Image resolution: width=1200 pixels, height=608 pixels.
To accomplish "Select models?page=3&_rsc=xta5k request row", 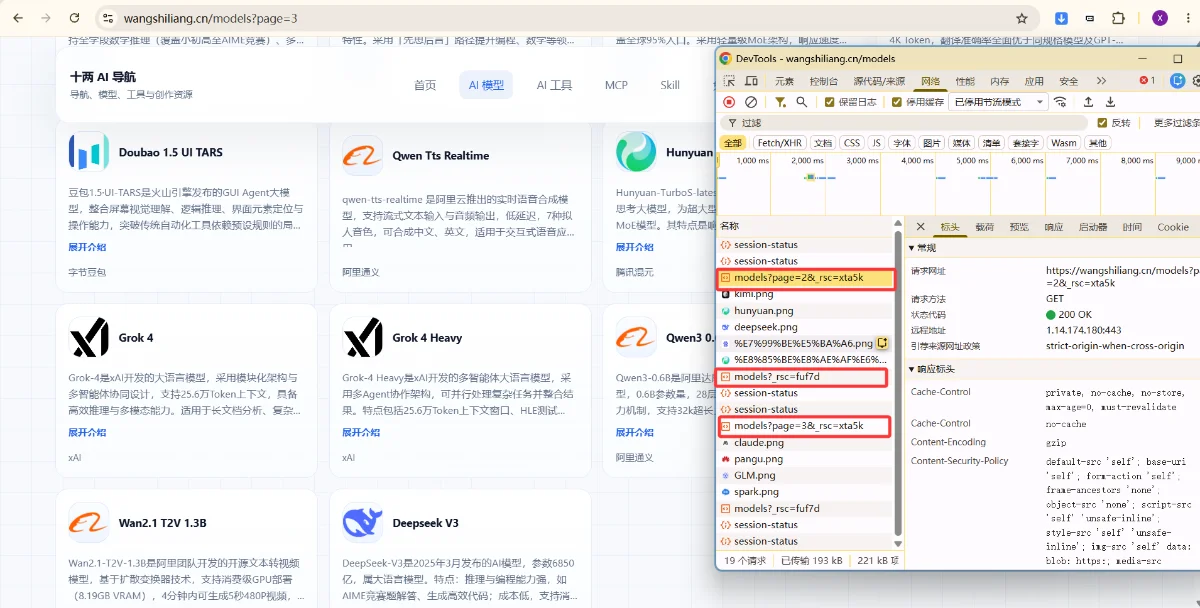I will tap(805, 426).
